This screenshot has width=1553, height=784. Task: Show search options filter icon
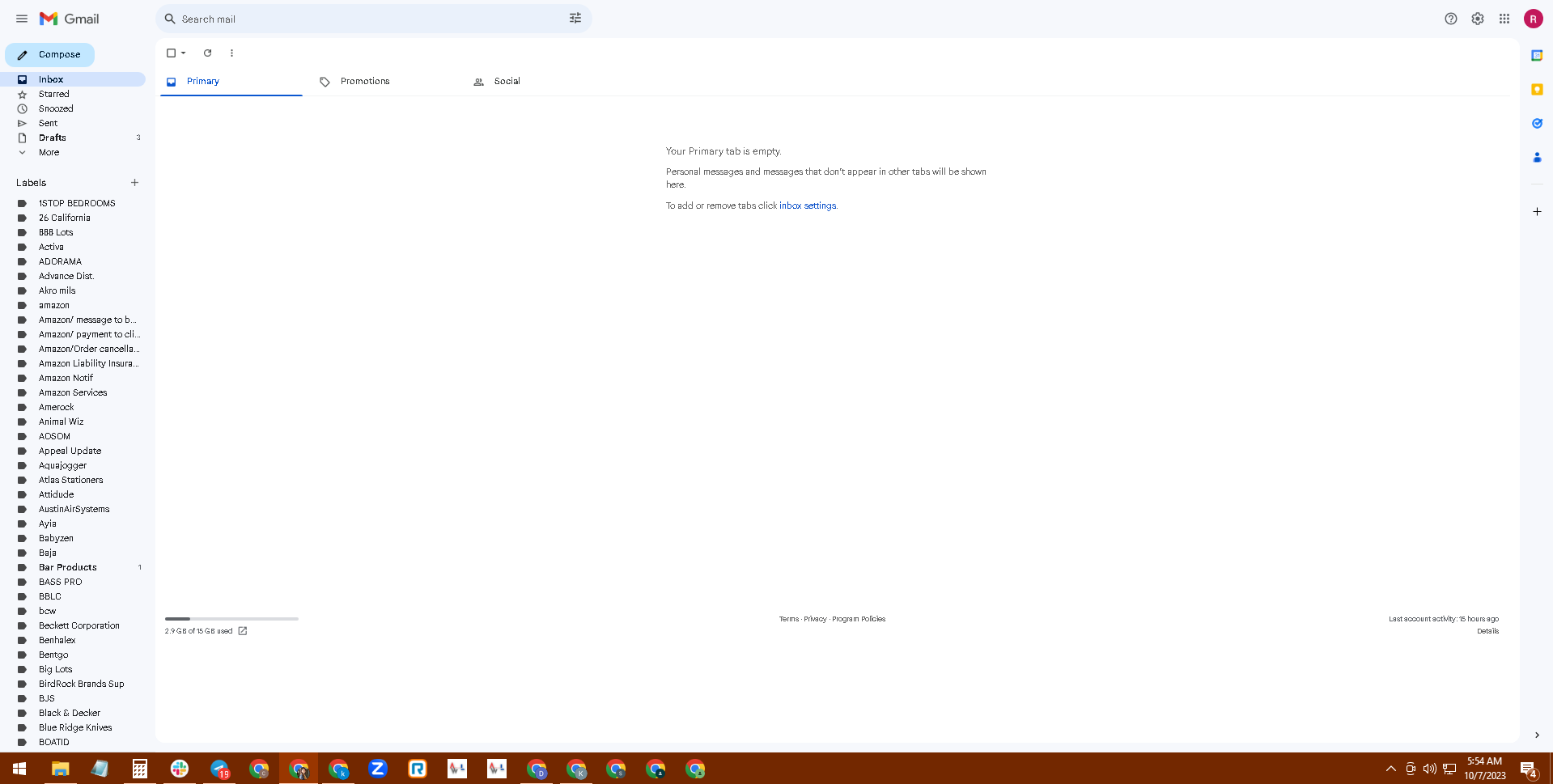(575, 19)
